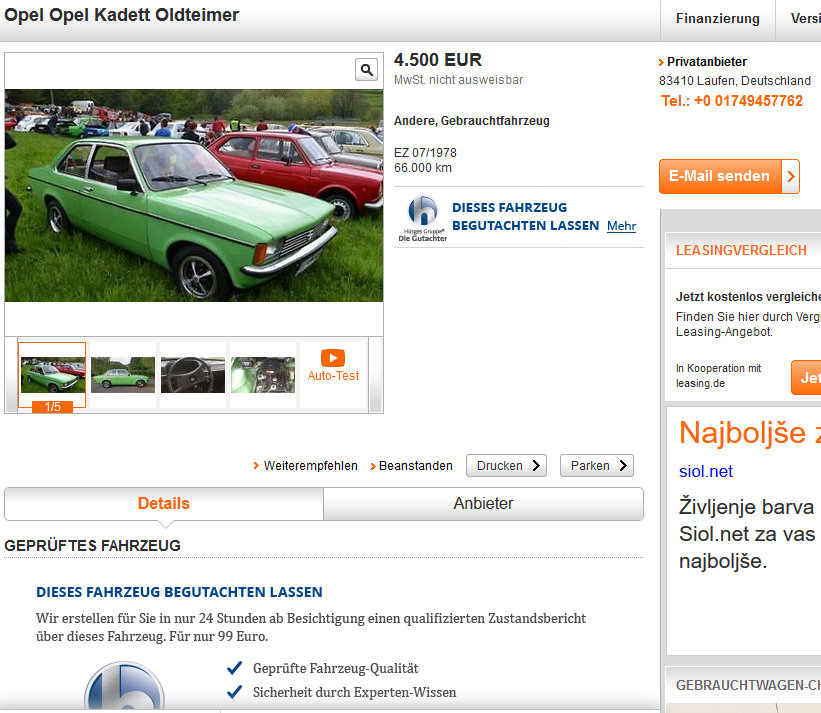Click the Privatanbieter link
Screen dimensions: 821x713
tap(707, 62)
